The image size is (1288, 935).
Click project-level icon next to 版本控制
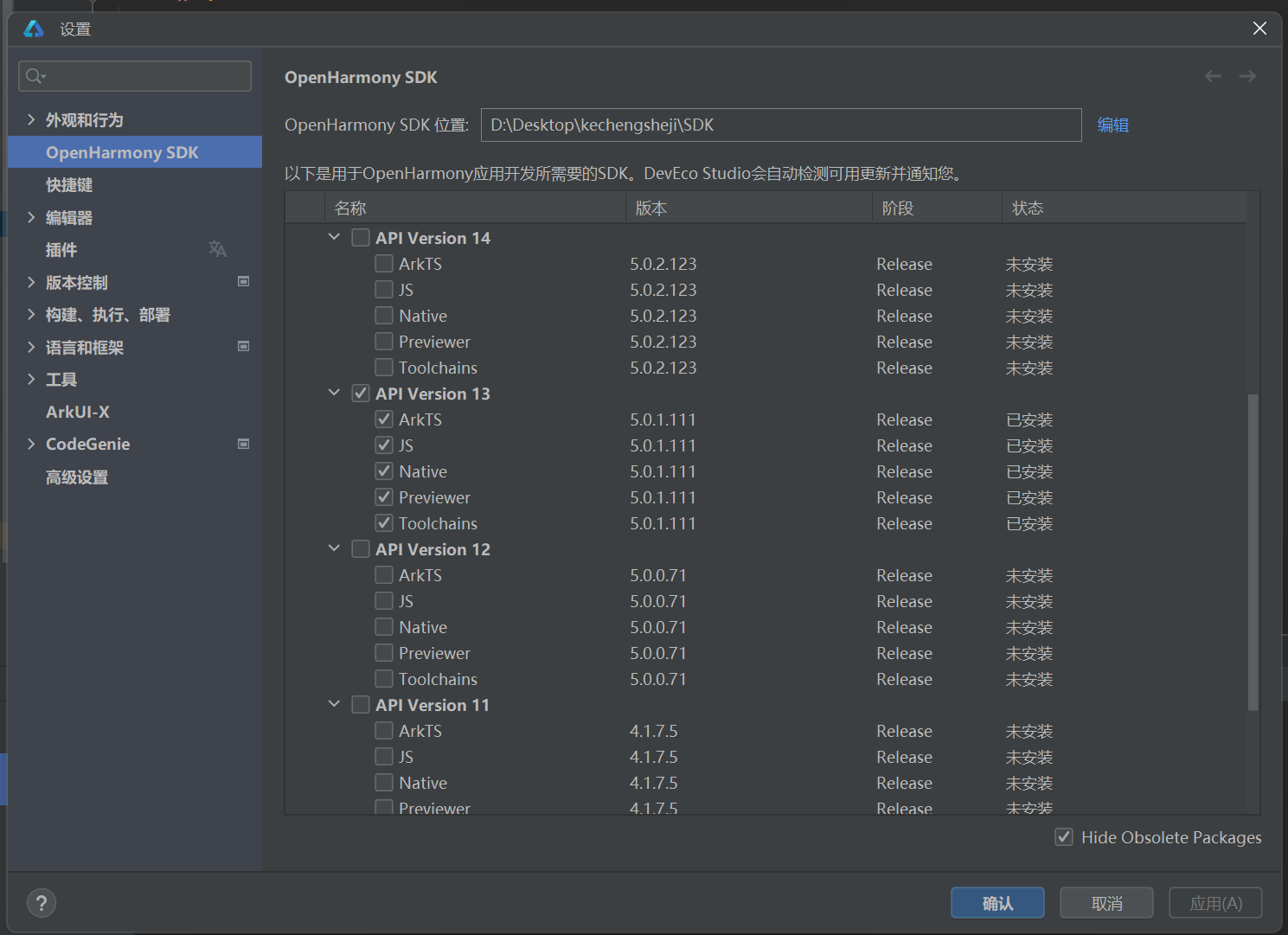(244, 281)
